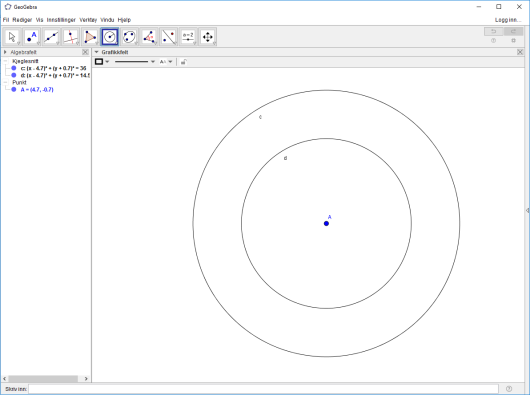
Task: Click the algebra panel horizontal scrollbar
Action: tap(43, 379)
